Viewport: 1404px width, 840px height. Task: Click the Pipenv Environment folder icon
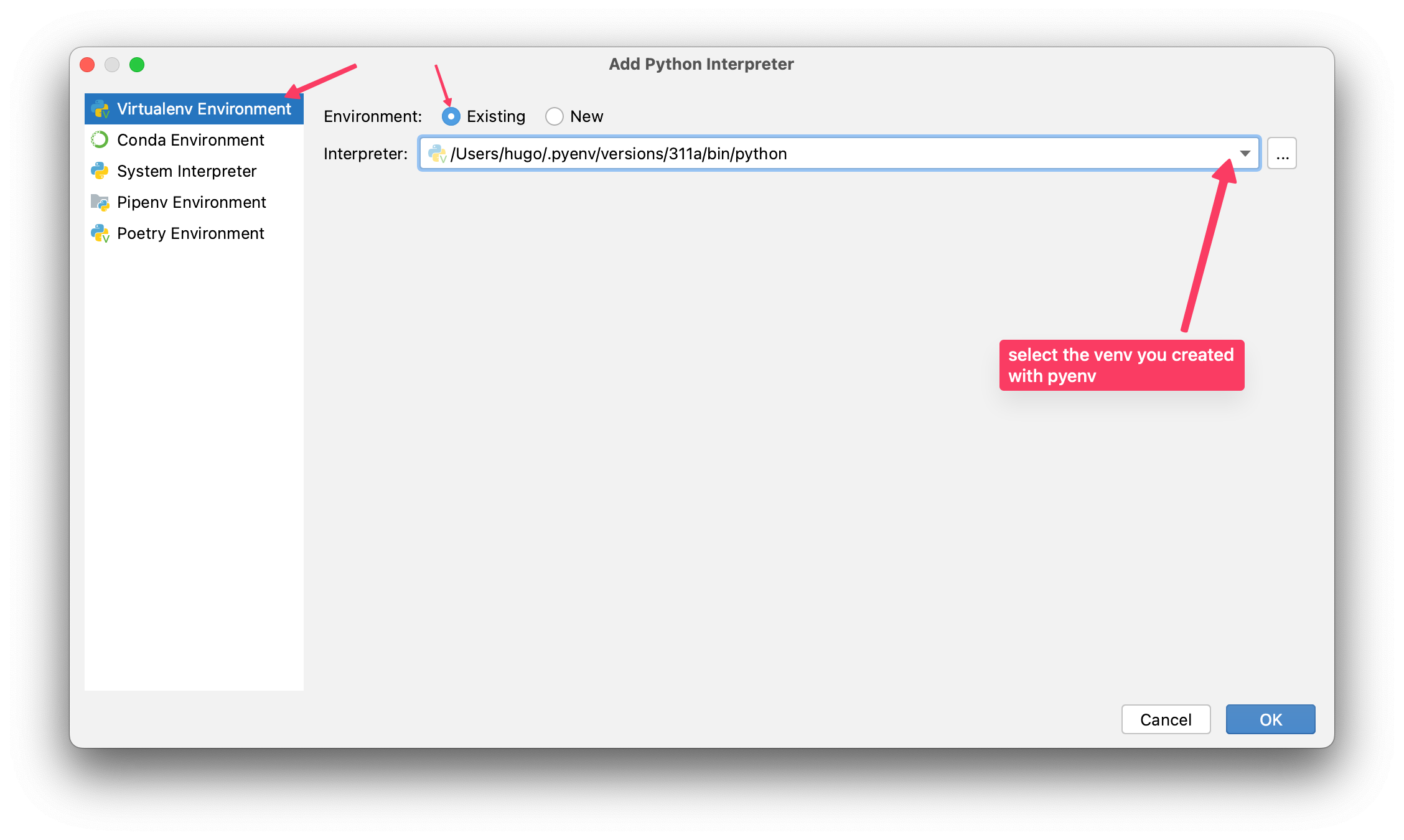click(100, 202)
